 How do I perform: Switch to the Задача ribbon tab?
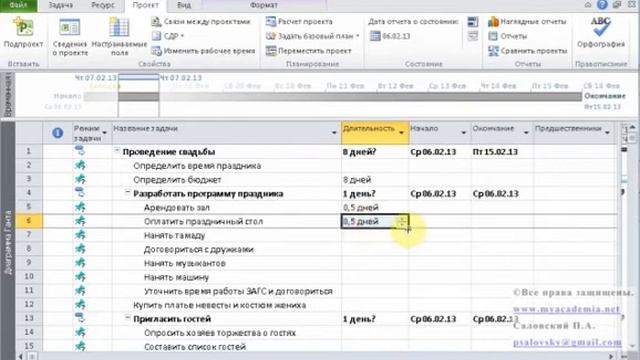(x=60, y=5)
